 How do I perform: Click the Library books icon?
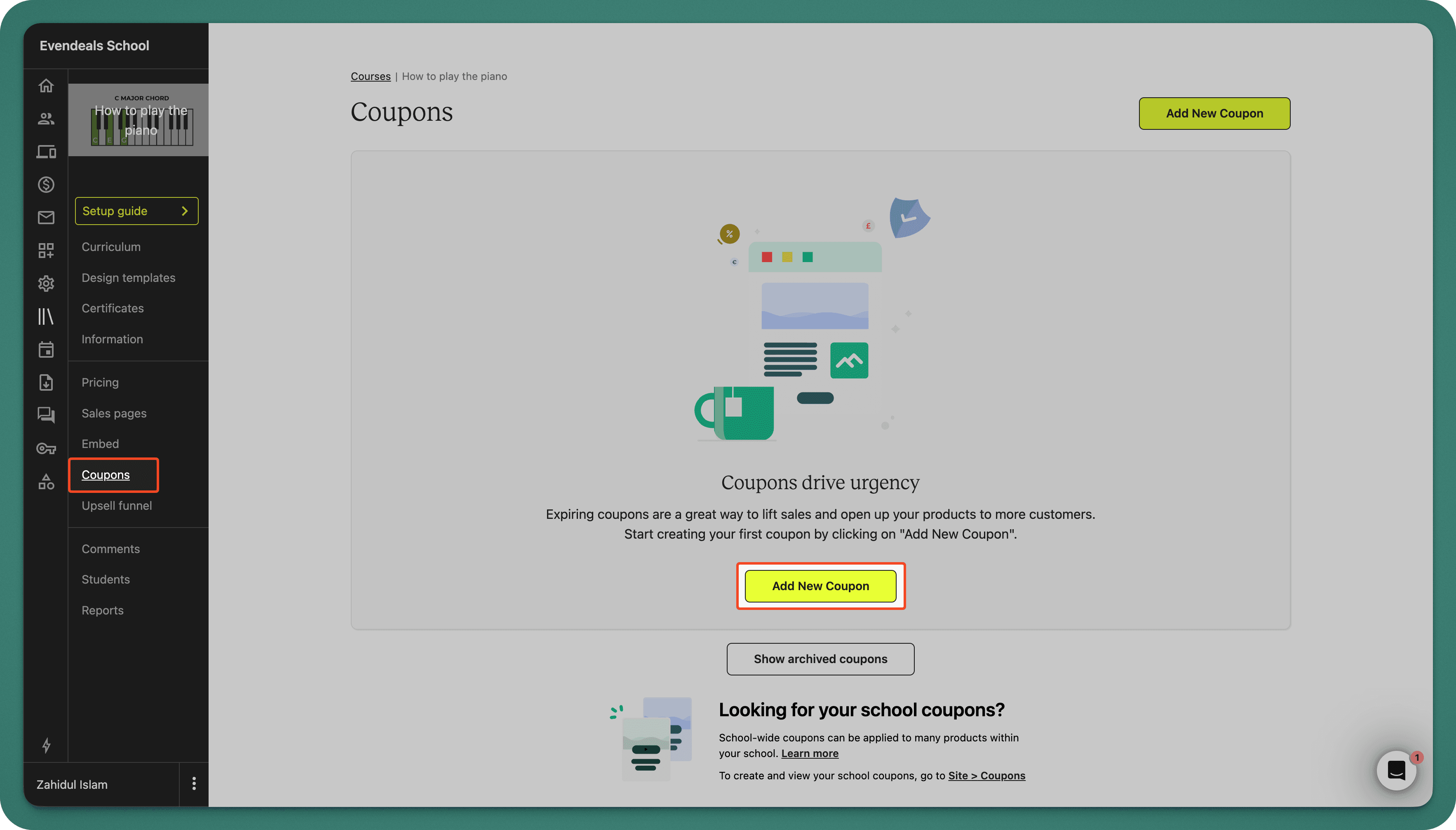click(46, 317)
